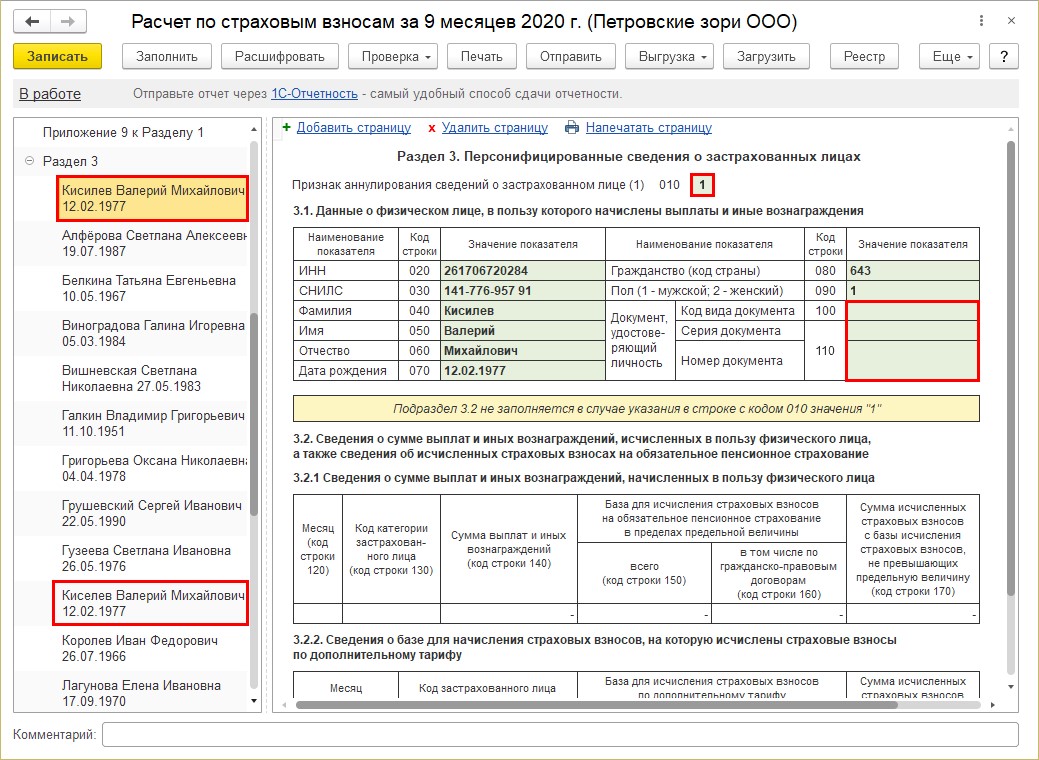Click the empty Серия документа value cell
This screenshot has width=1039, height=760.
912,331
